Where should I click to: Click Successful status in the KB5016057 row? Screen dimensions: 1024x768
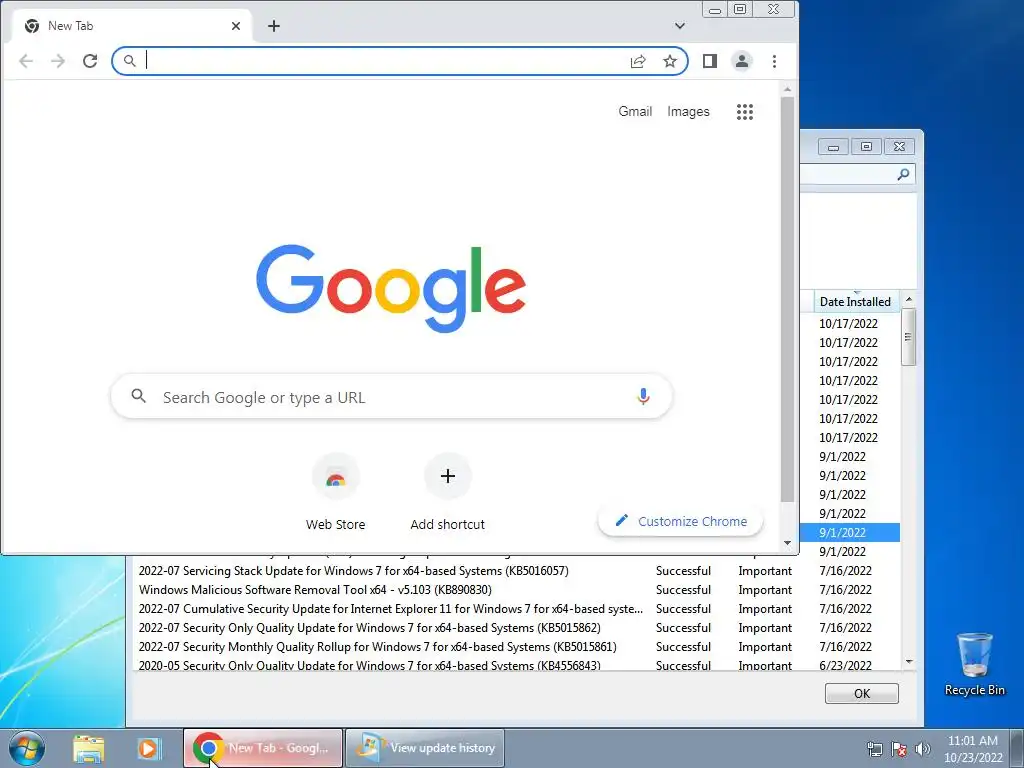pyautogui.click(x=683, y=571)
